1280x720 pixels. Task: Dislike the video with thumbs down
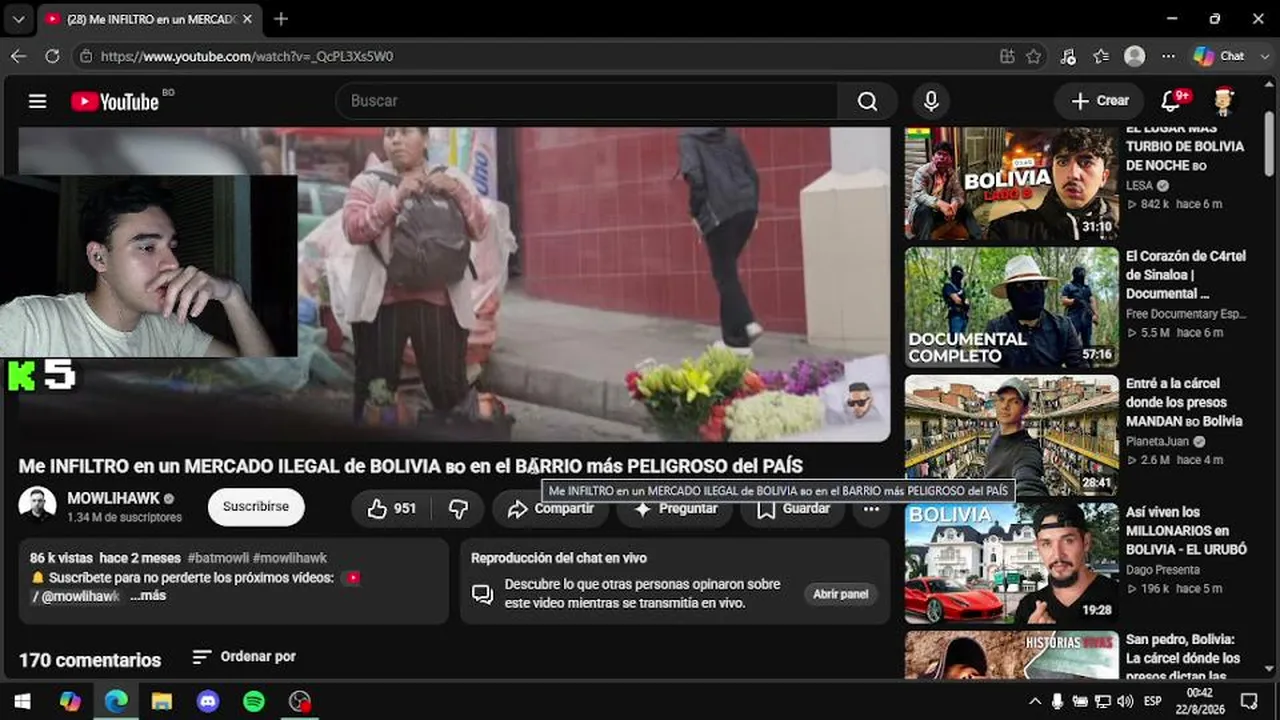[x=458, y=508]
